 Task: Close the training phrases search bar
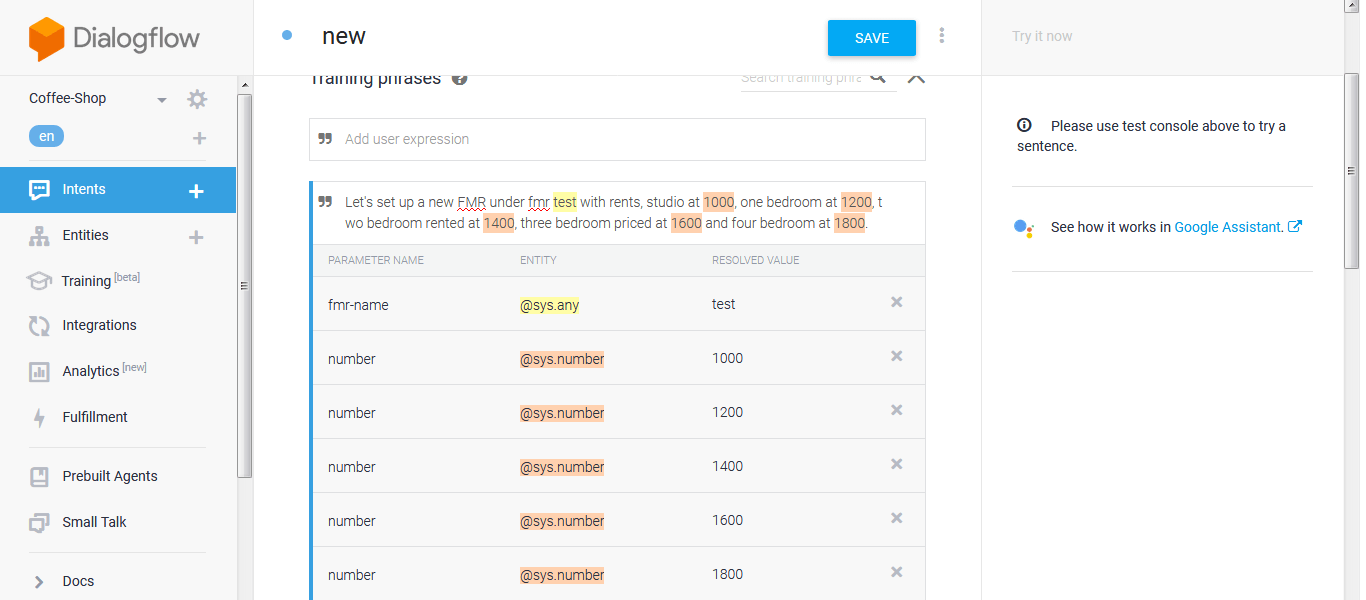click(916, 78)
